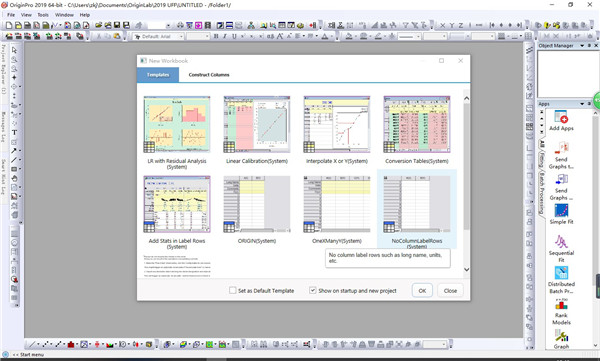The height and width of the screenshot is (361, 600).
Task: Select LR with Residual Analysis template
Action: pyautogui.click(x=177, y=133)
